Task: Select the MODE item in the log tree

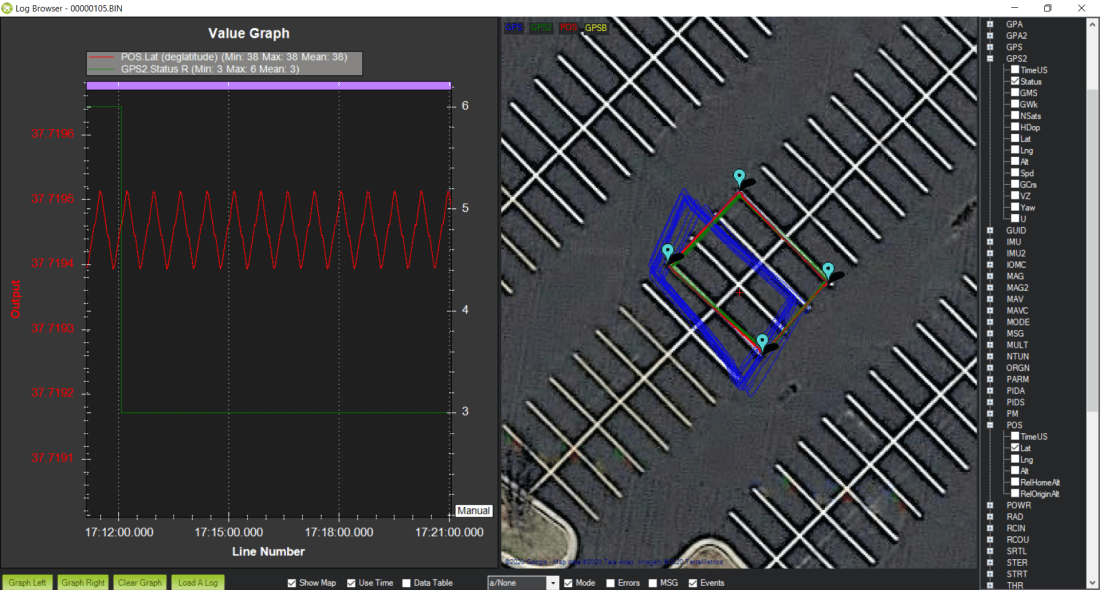Action: pyautogui.click(x=1016, y=322)
